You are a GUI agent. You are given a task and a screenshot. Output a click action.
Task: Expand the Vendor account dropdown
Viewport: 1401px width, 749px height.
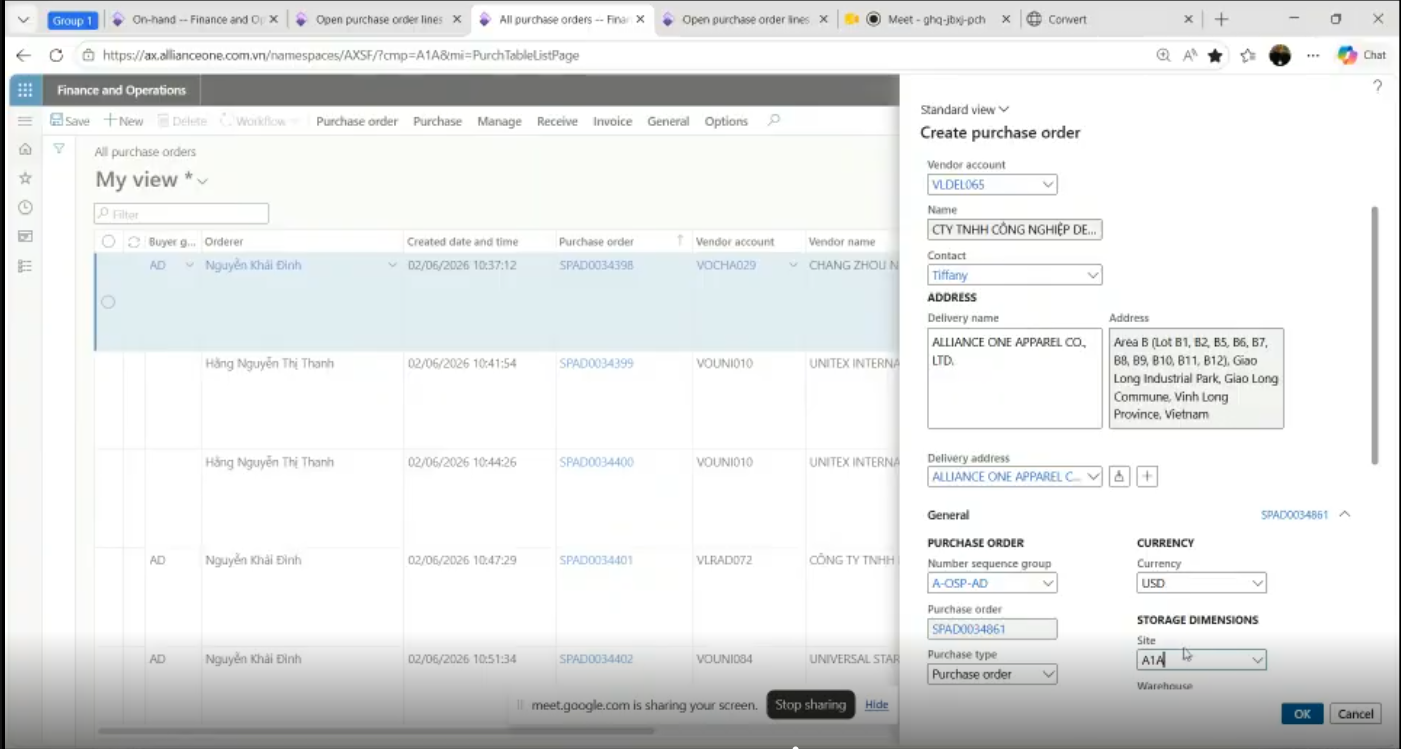[1047, 185]
